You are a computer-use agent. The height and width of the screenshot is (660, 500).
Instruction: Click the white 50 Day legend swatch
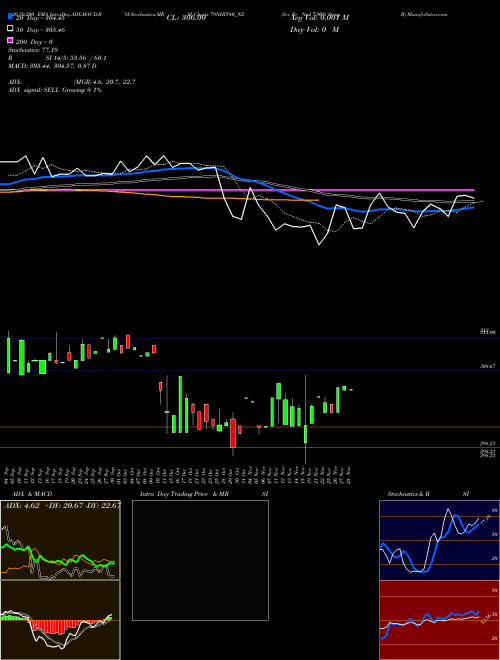(x=10, y=29)
